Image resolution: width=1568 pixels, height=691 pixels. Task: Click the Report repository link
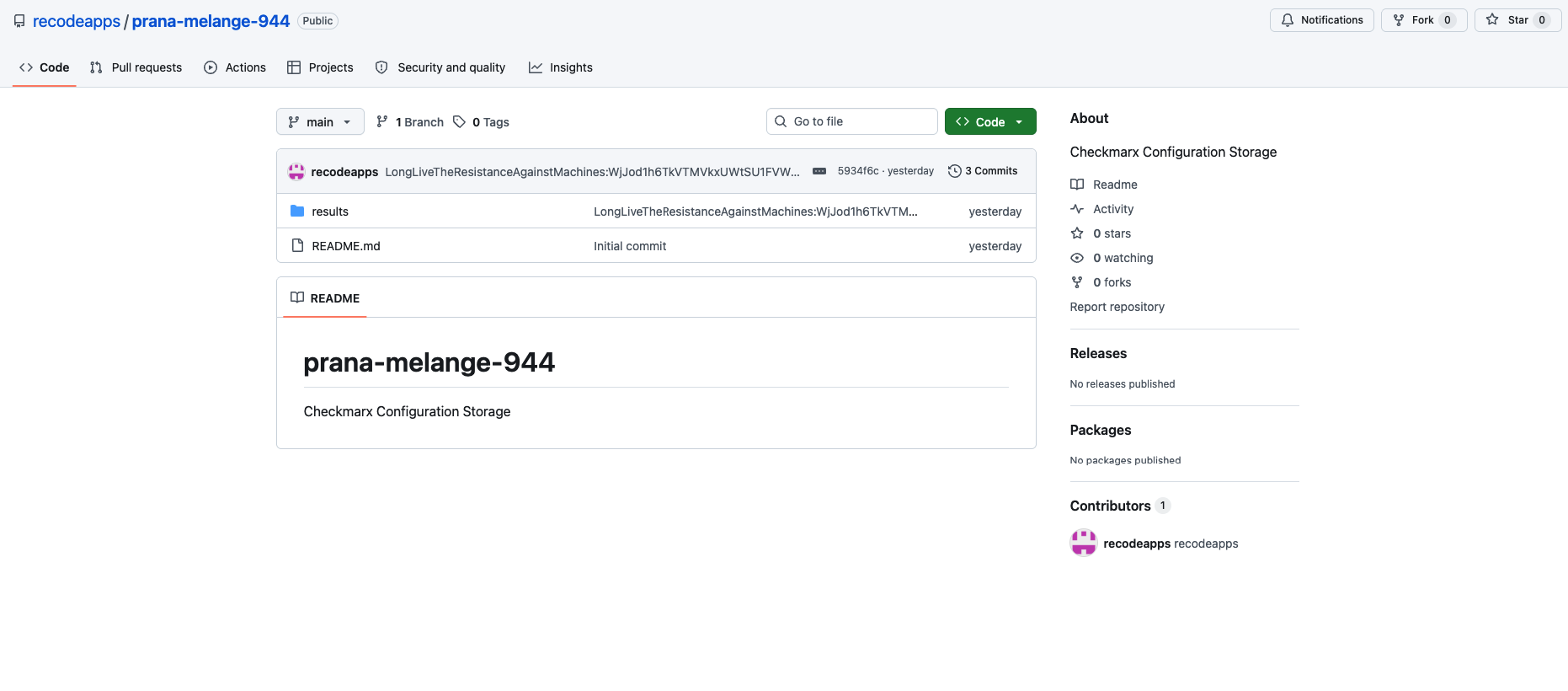[1117, 307]
